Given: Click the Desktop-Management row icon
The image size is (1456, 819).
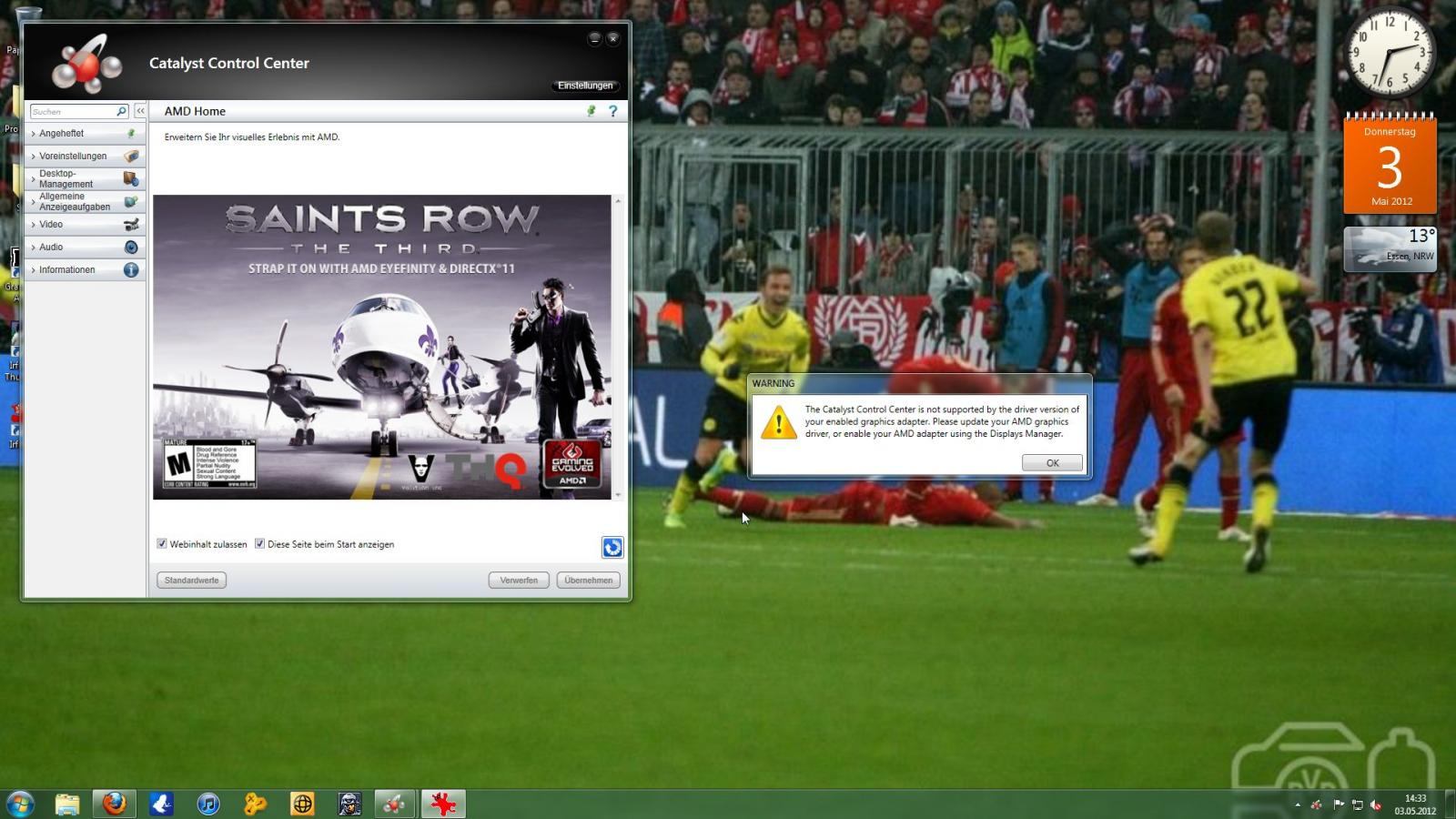Looking at the screenshot, I should 131,178.
